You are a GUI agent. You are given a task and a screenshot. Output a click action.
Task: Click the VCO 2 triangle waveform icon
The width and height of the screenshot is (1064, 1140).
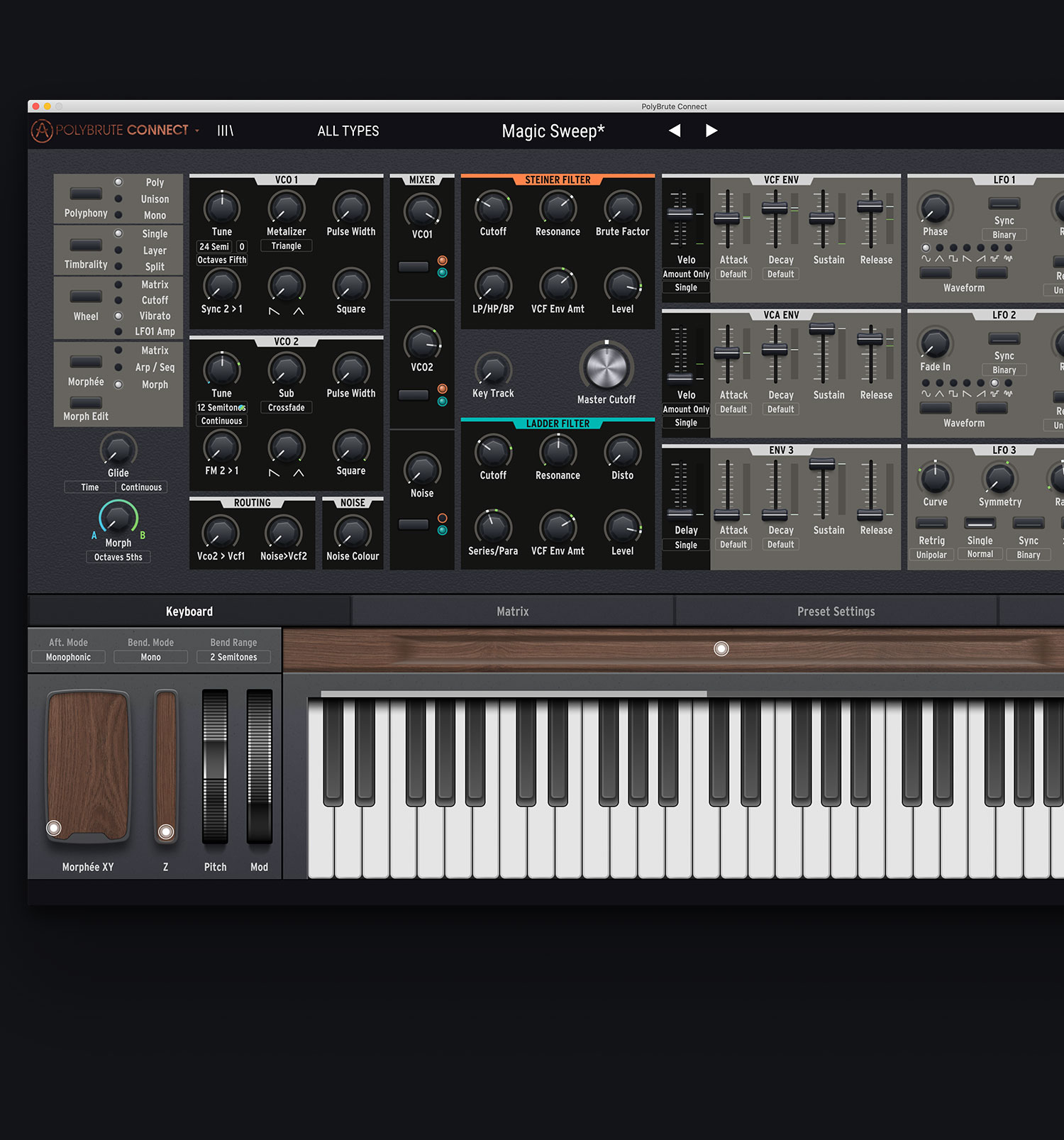coord(299,473)
